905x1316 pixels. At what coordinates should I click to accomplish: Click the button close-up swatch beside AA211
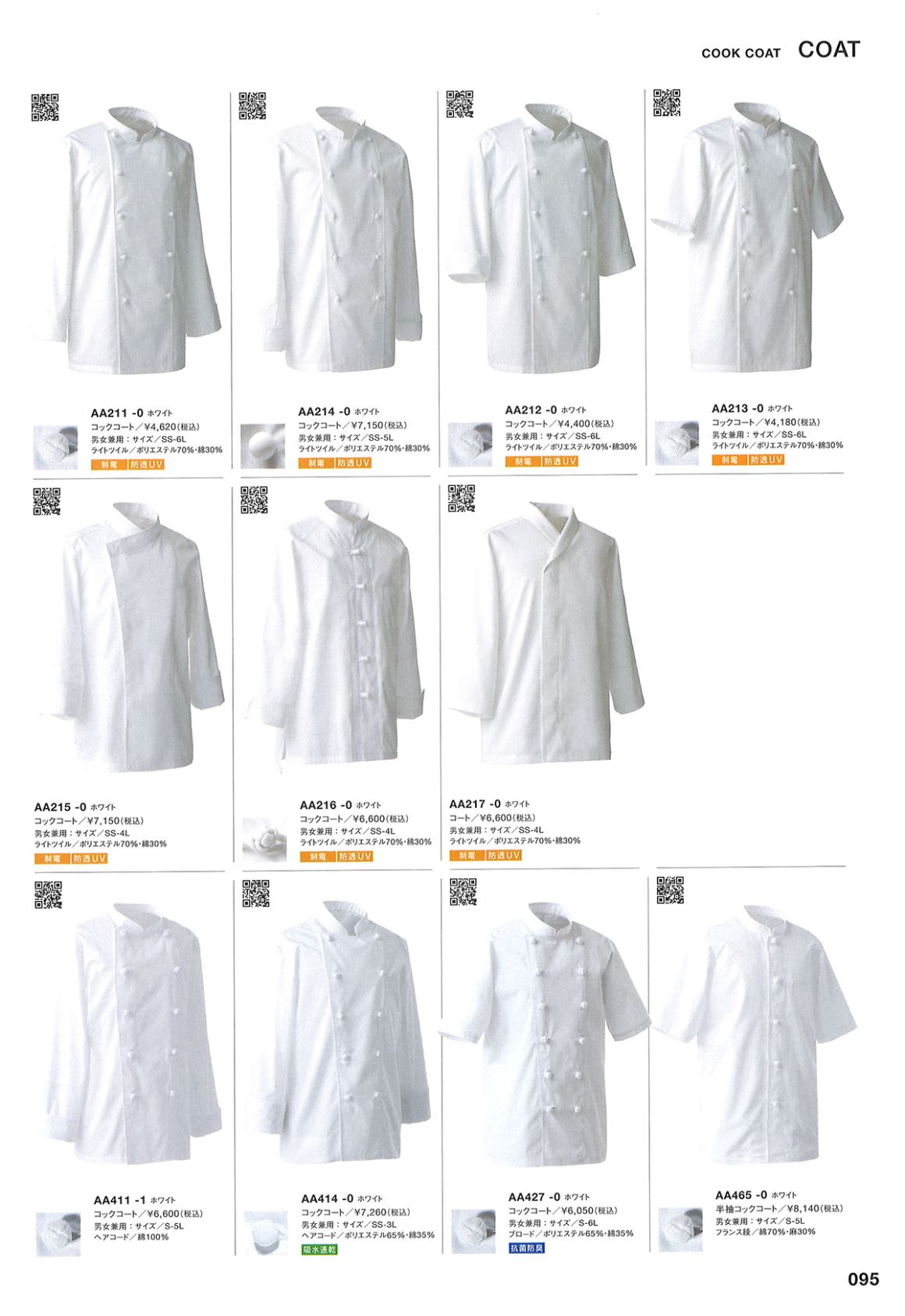(x=56, y=448)
